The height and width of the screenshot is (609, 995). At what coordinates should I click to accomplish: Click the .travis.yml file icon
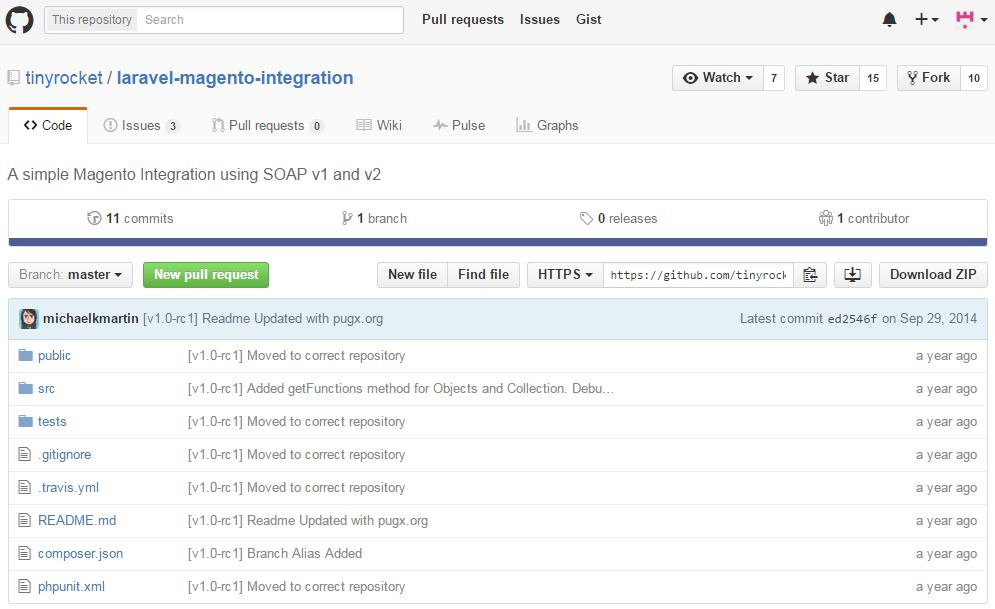[x=25, y=487]
